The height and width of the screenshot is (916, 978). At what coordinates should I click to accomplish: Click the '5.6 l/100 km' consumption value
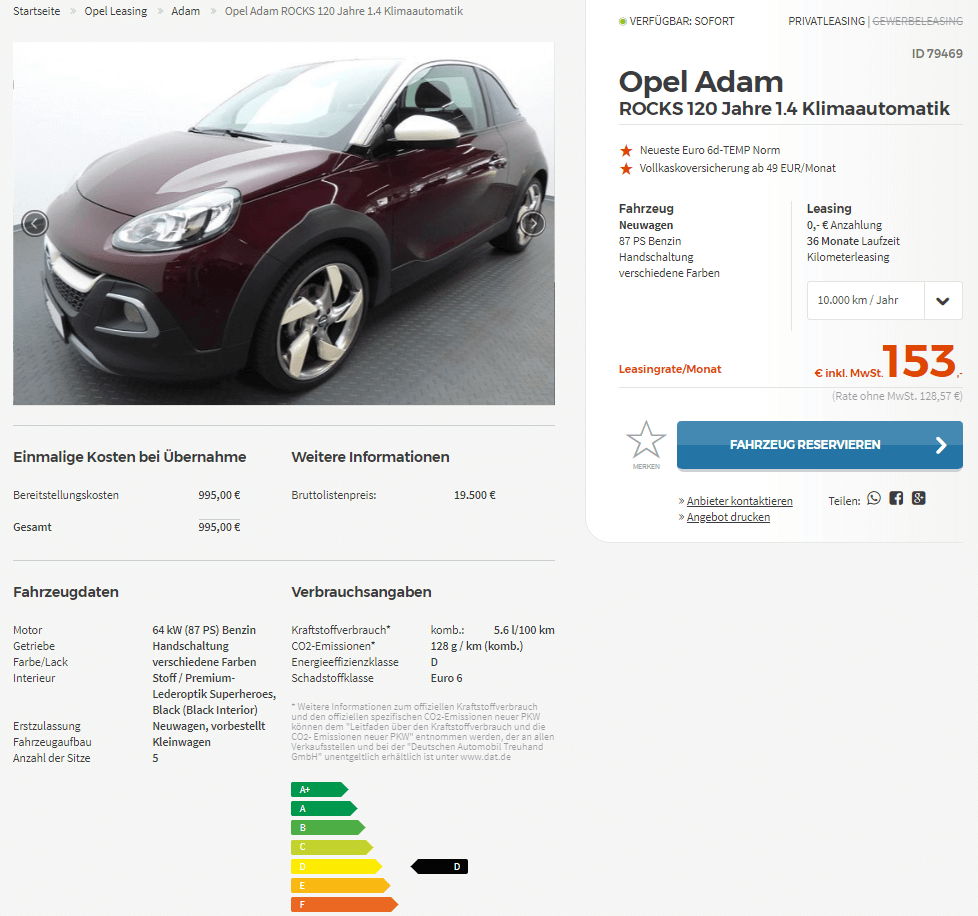[x=524, y=630]
